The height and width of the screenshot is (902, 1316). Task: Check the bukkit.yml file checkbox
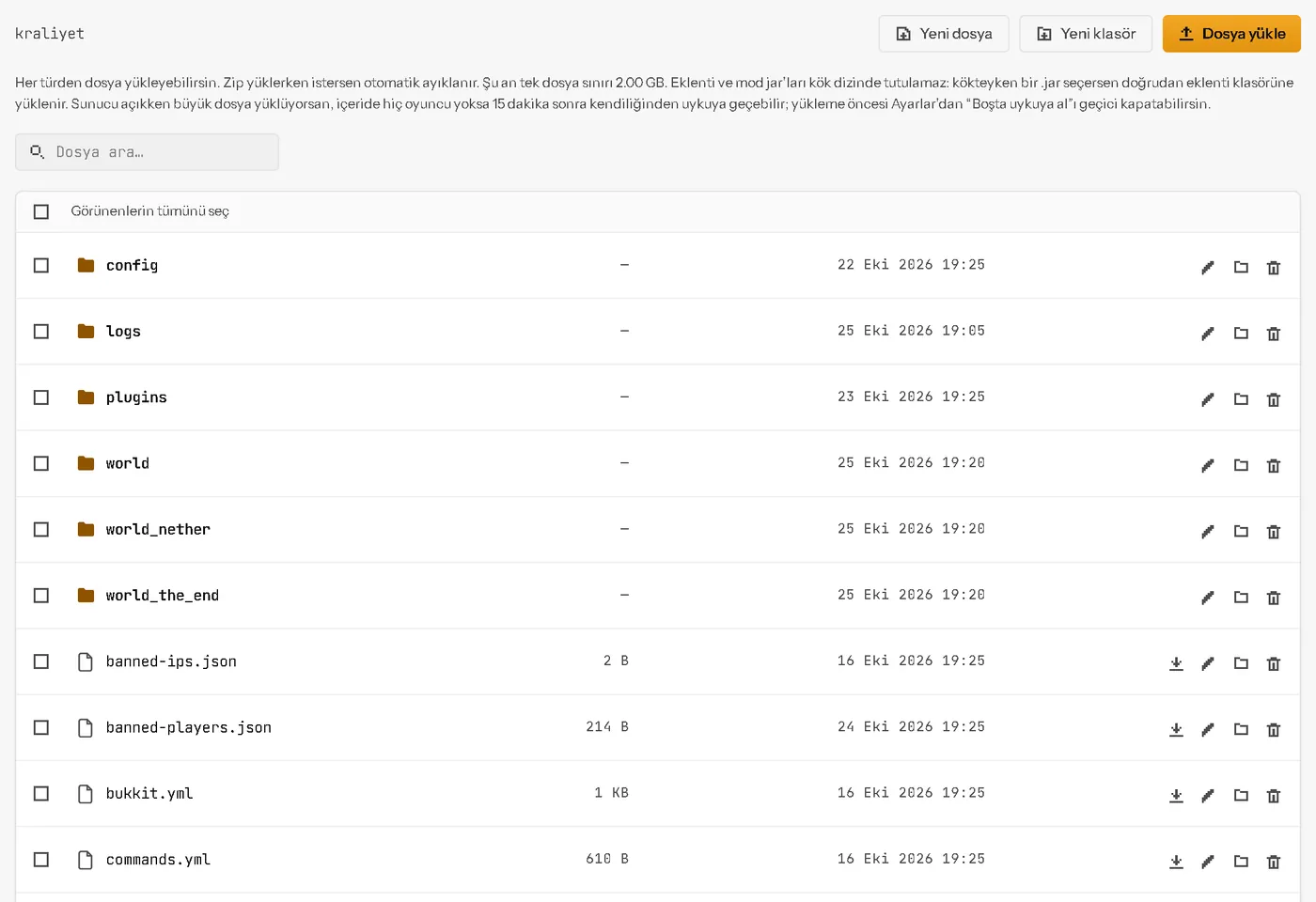(x=41, y=793)
